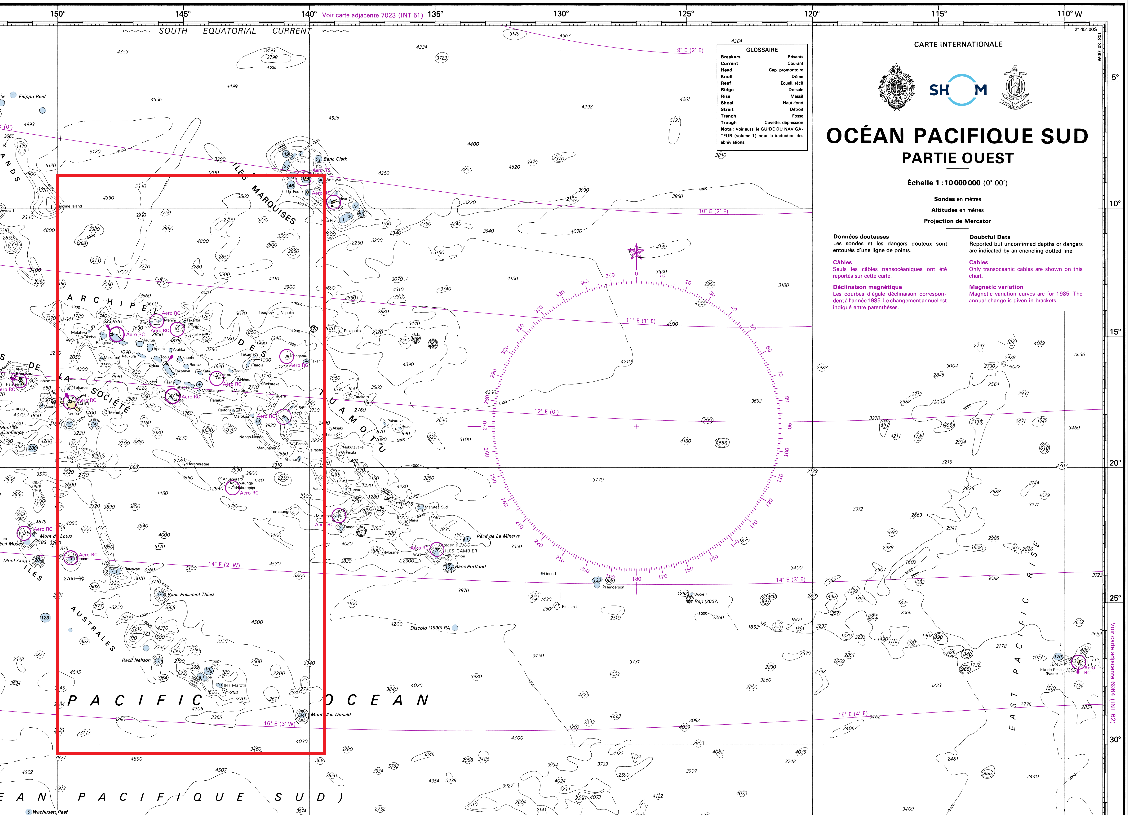This screenshot has height=815, width=1129.
Task: Click the CARTE INTERNATIONALE heading
Action: (x=957, y=45)
